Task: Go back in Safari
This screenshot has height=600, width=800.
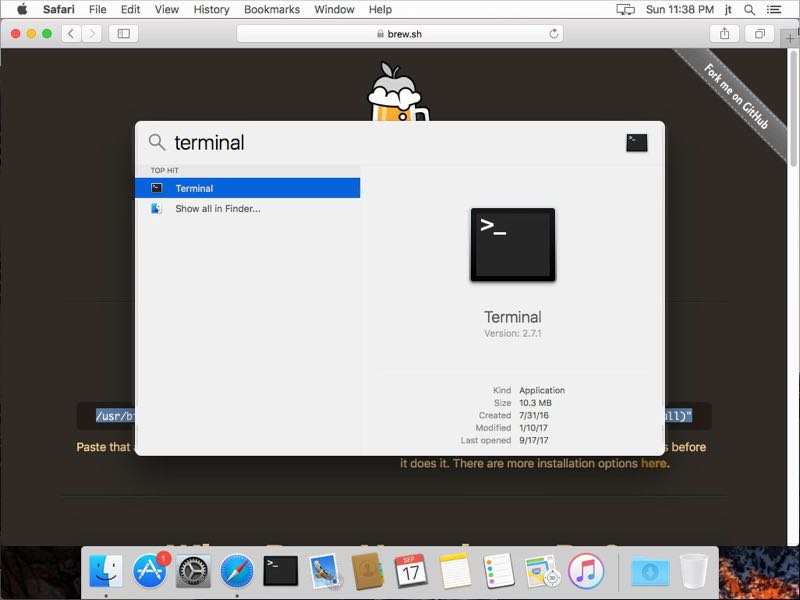Action: tap(71, 34)
